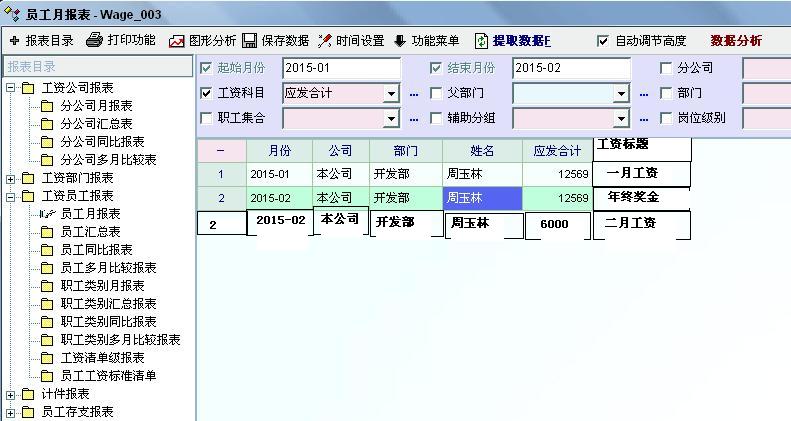791x421 pixels.
Task: Open 时间设置 toolbar icon
Action: click(x=325, y=41)
